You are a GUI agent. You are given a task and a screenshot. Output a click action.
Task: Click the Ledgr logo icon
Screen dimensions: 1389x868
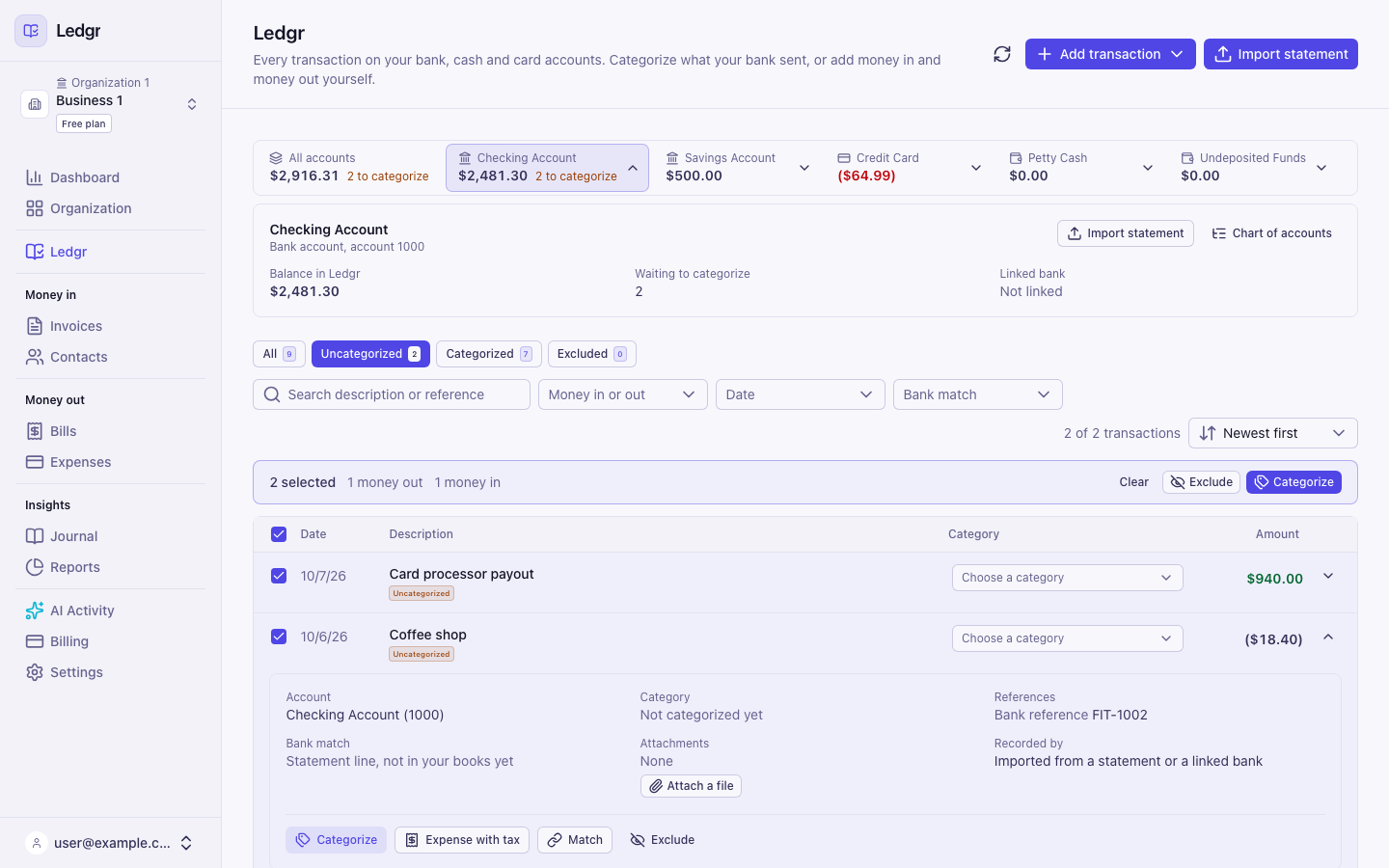(x=31, y=31)
